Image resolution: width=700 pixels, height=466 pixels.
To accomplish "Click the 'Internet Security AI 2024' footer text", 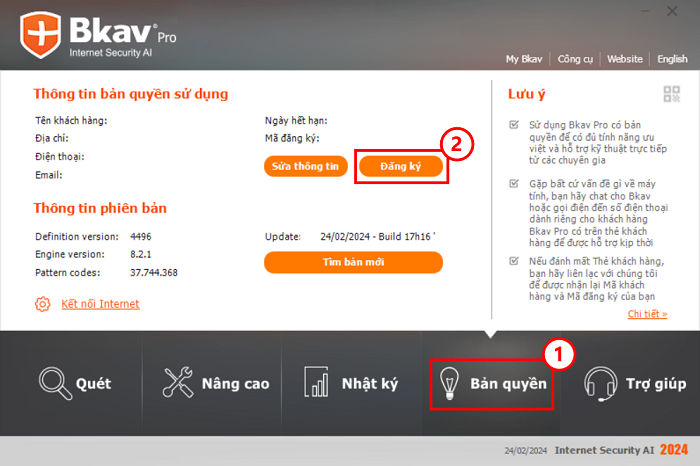I will [x=621, y=450].
